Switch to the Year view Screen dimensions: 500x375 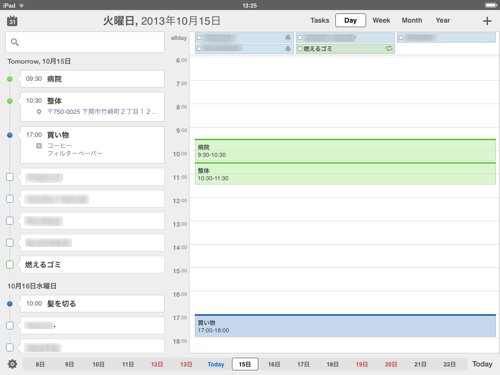click(x=443, y=20)
